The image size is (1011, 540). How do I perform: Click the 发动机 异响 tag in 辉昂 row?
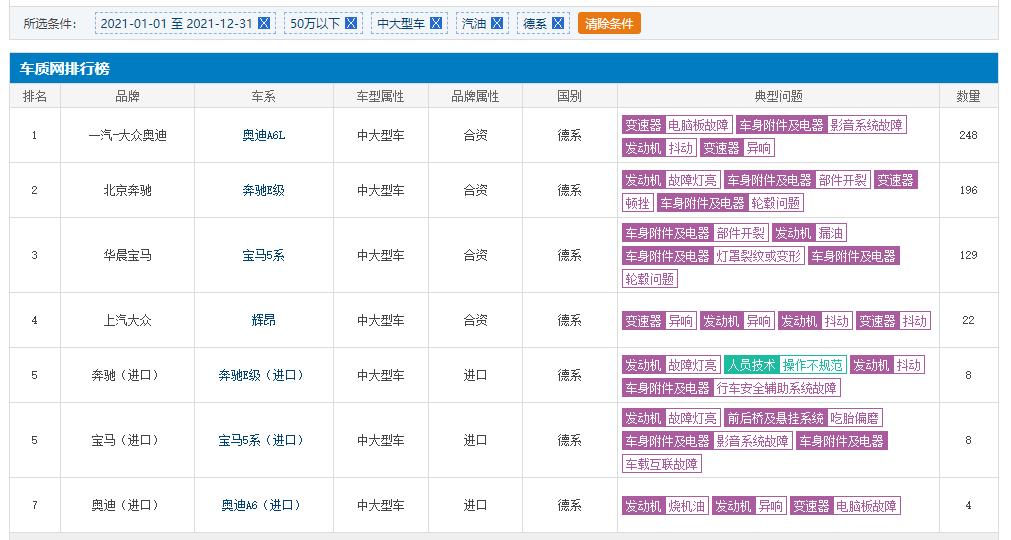click(737, 321)
